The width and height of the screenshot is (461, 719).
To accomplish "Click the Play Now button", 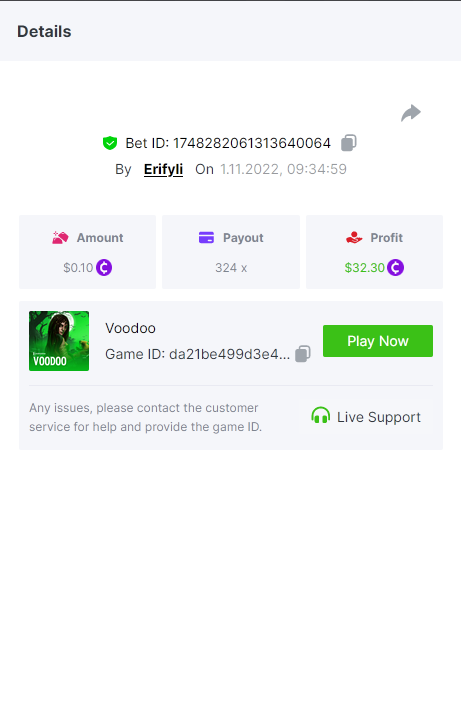I will [x=378, y=341].
